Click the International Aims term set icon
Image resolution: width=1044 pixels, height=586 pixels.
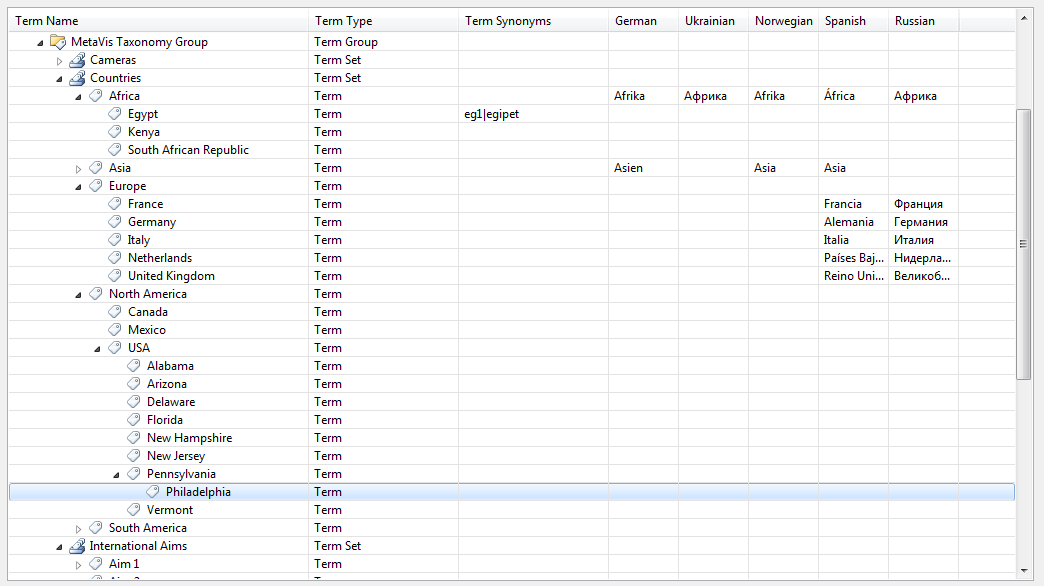77,546
